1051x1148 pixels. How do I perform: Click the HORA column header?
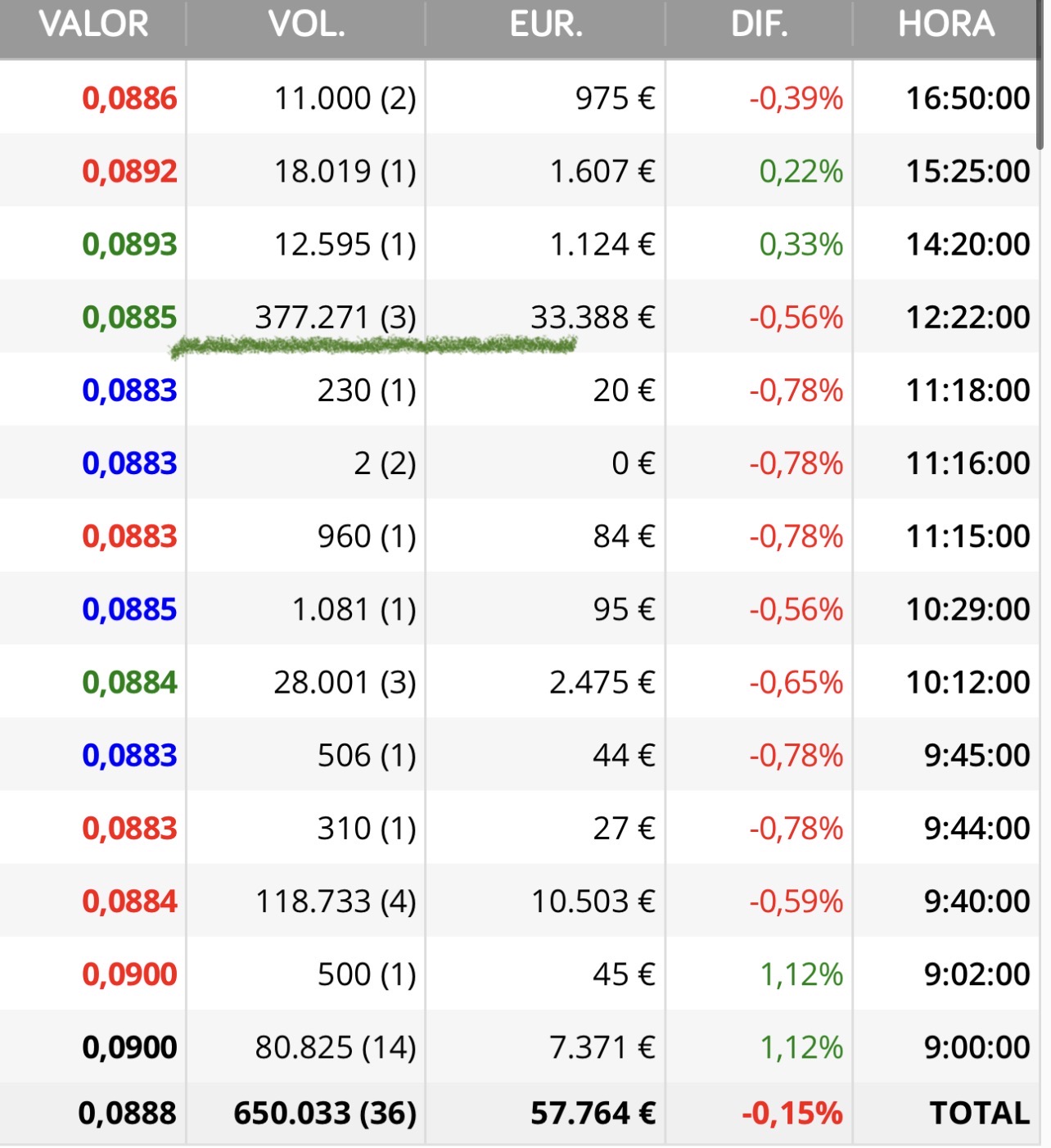click(946, 25)
